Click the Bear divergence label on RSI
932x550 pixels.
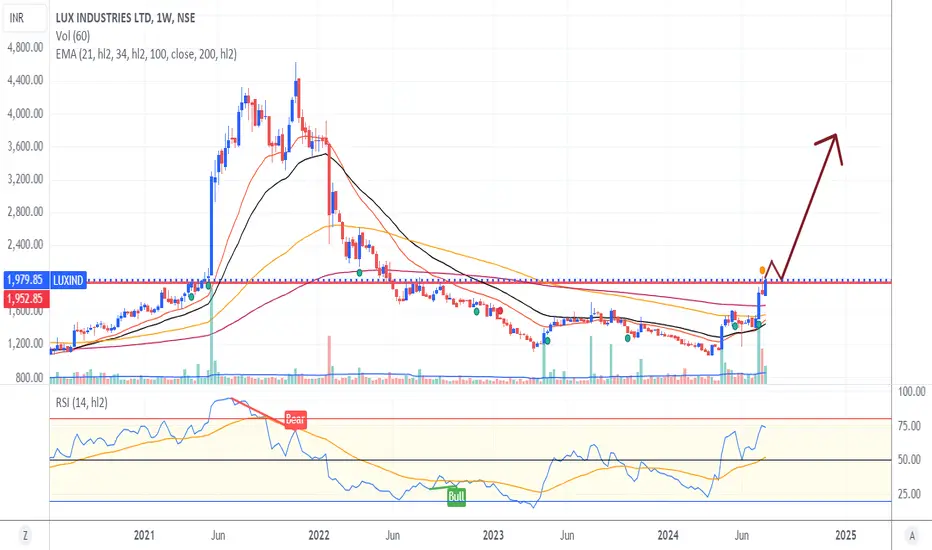[x=295, y=419]
